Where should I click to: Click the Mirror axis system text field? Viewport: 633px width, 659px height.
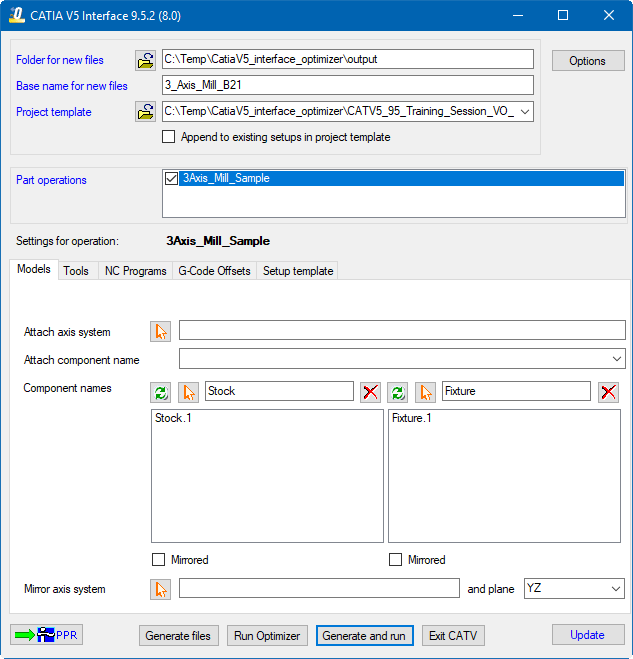tap(319, 588)
